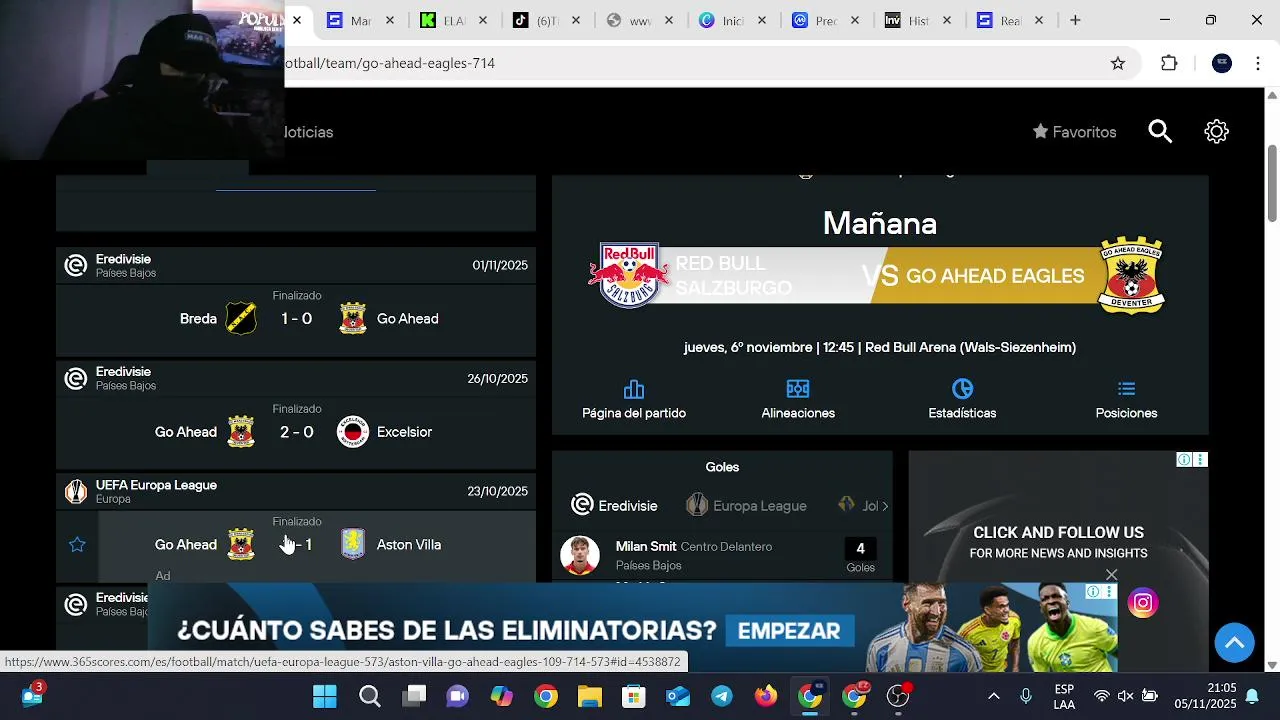Switch to the 'Hist' Investing tab
Screen dimensions: 1280x720
click(x=919, y=20)
